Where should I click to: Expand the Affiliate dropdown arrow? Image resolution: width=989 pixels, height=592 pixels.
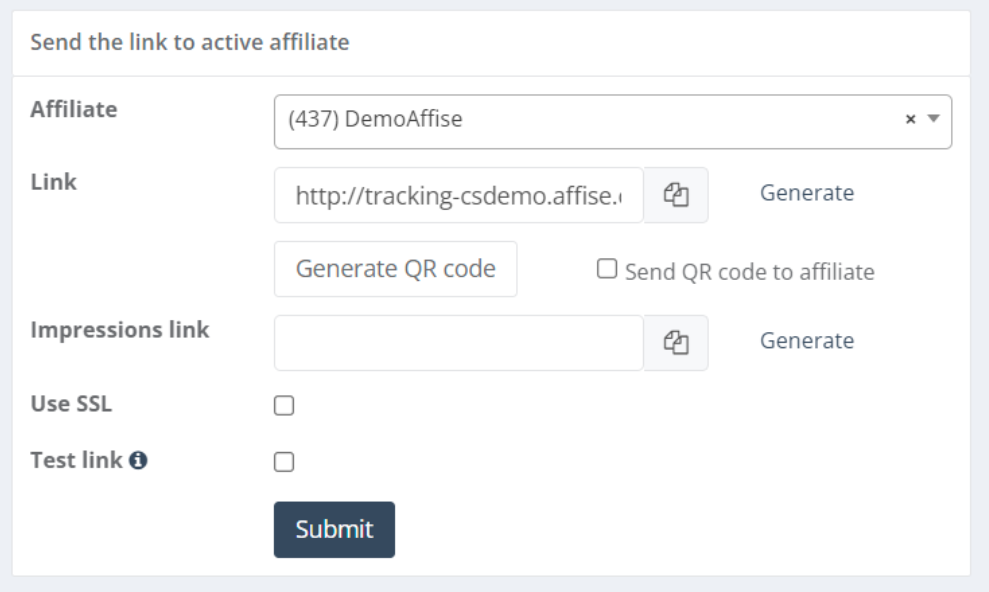click(933, 119)
